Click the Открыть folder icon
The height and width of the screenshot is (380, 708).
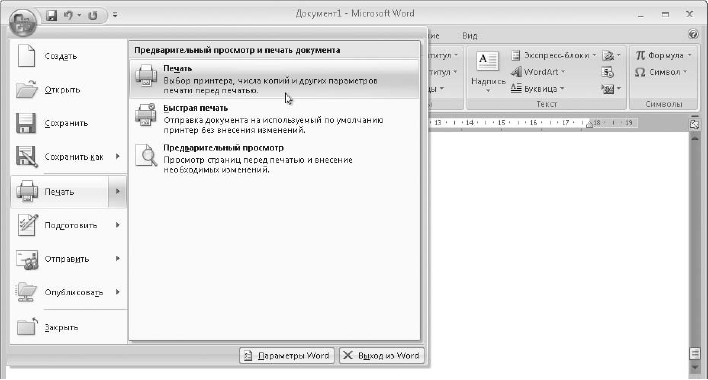pos(27,89)
